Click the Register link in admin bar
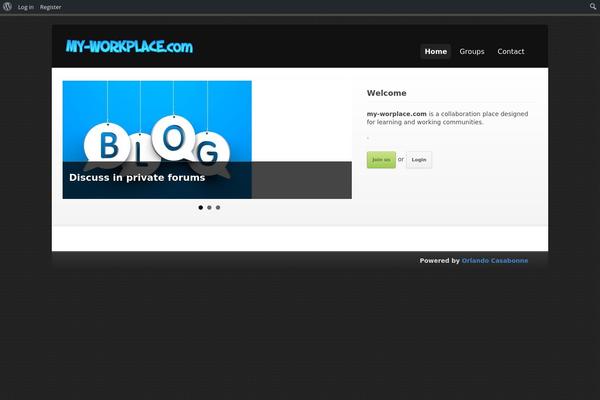 tap(51, 7)
